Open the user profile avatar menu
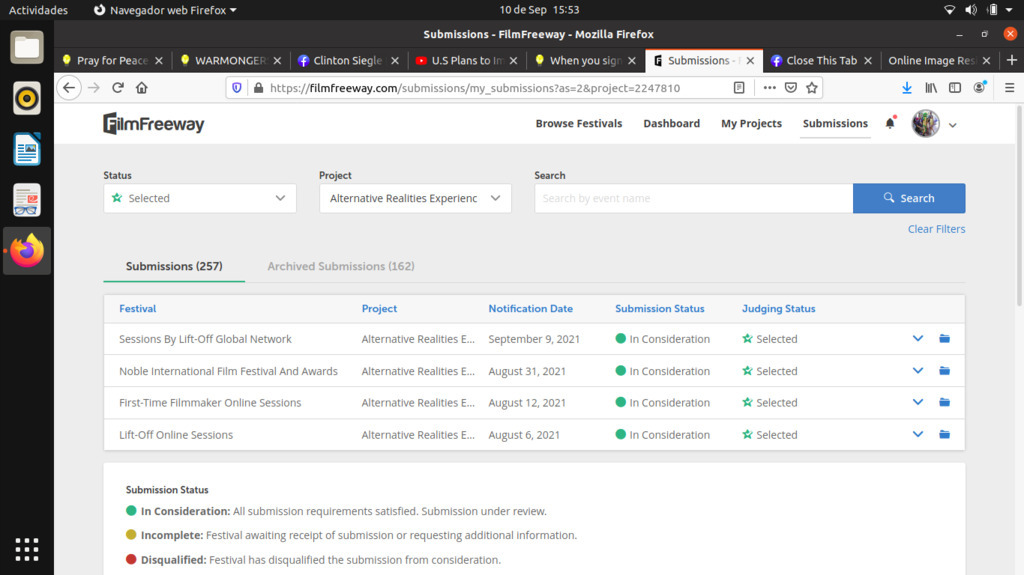This screenshot has width=1024, height=575. (x=926, y=124)
